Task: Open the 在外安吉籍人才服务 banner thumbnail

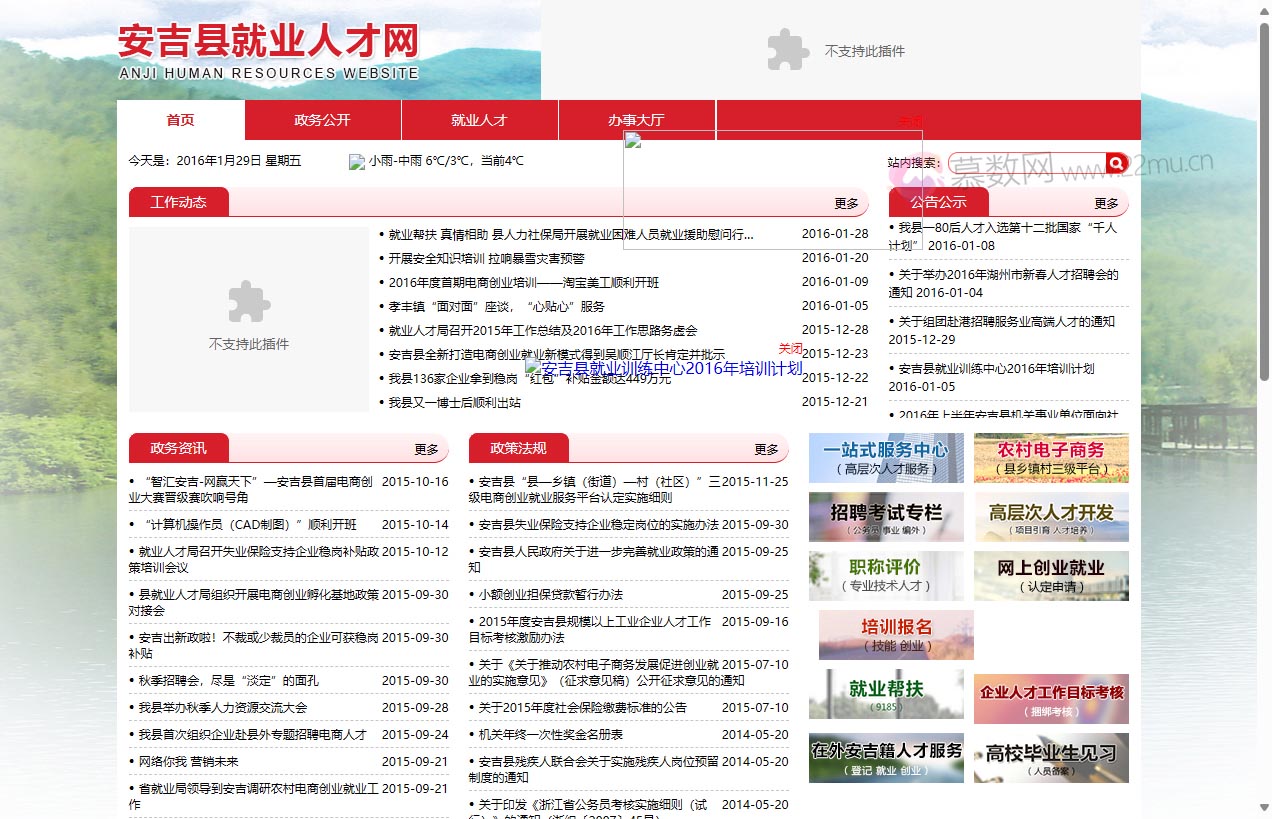Action: pos(886,758)
